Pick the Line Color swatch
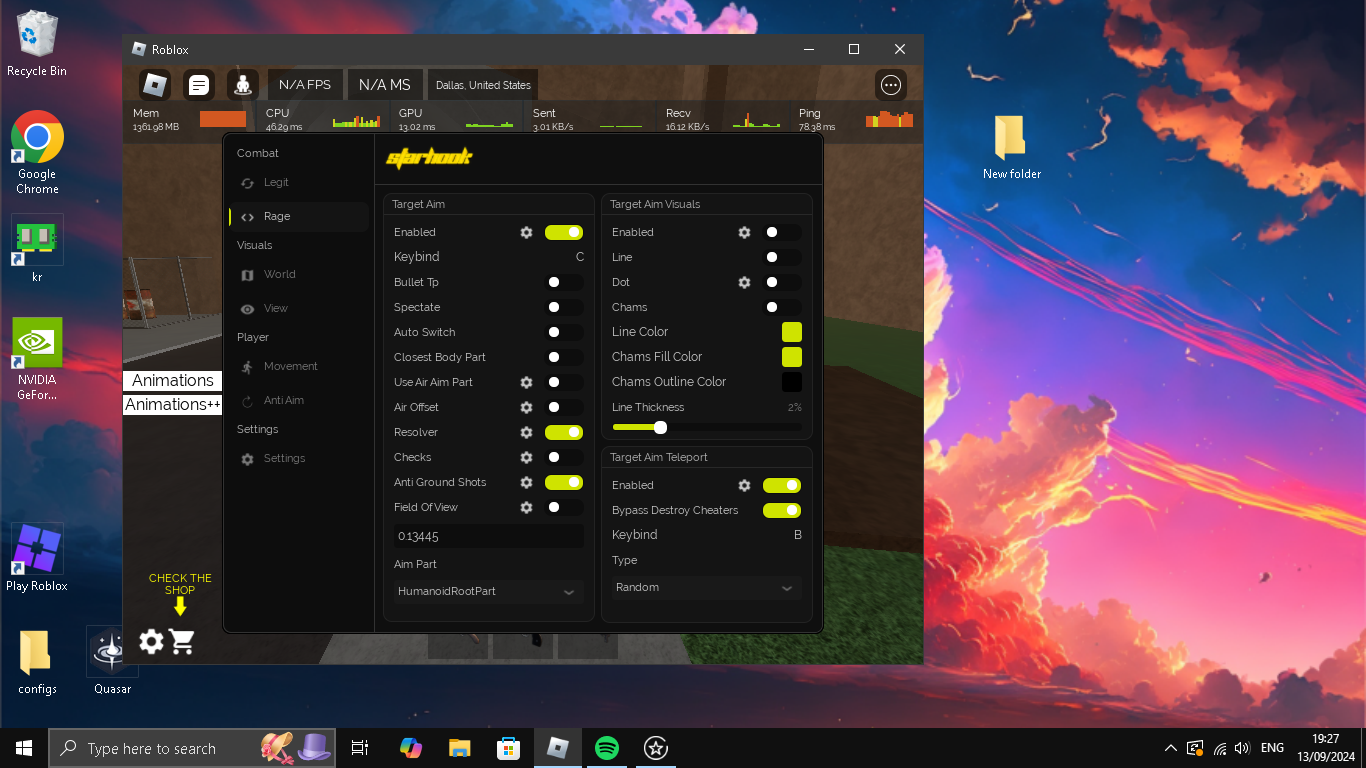This screenshot has width=1366, height=768. point(792,332)
